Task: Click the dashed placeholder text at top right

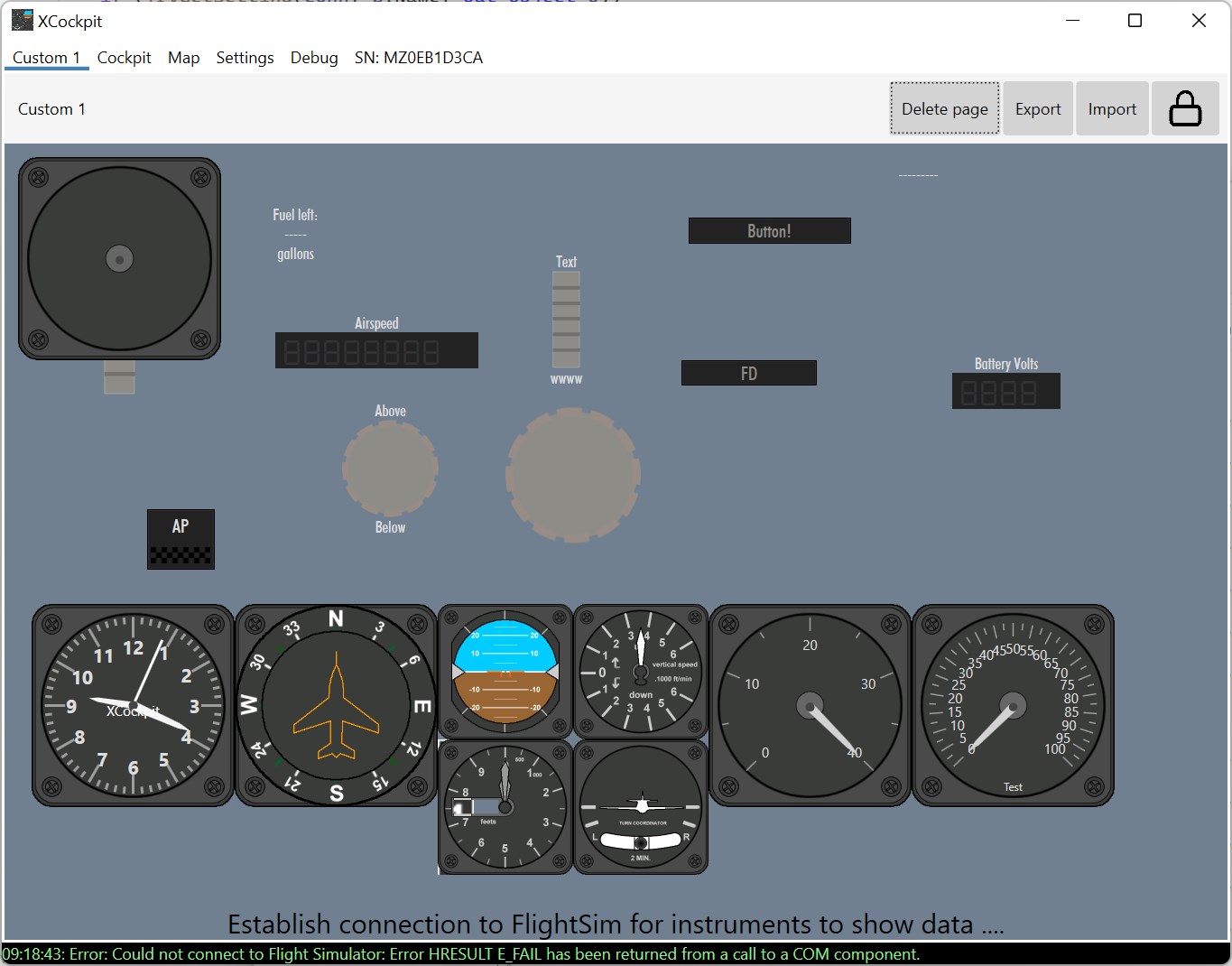Action: point(918,175)
